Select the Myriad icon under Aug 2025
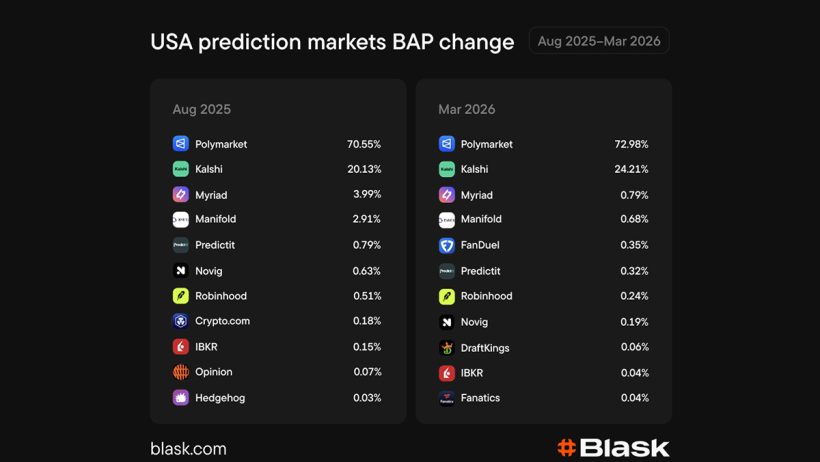Screen dimensions: 820x462 (181, 194)
